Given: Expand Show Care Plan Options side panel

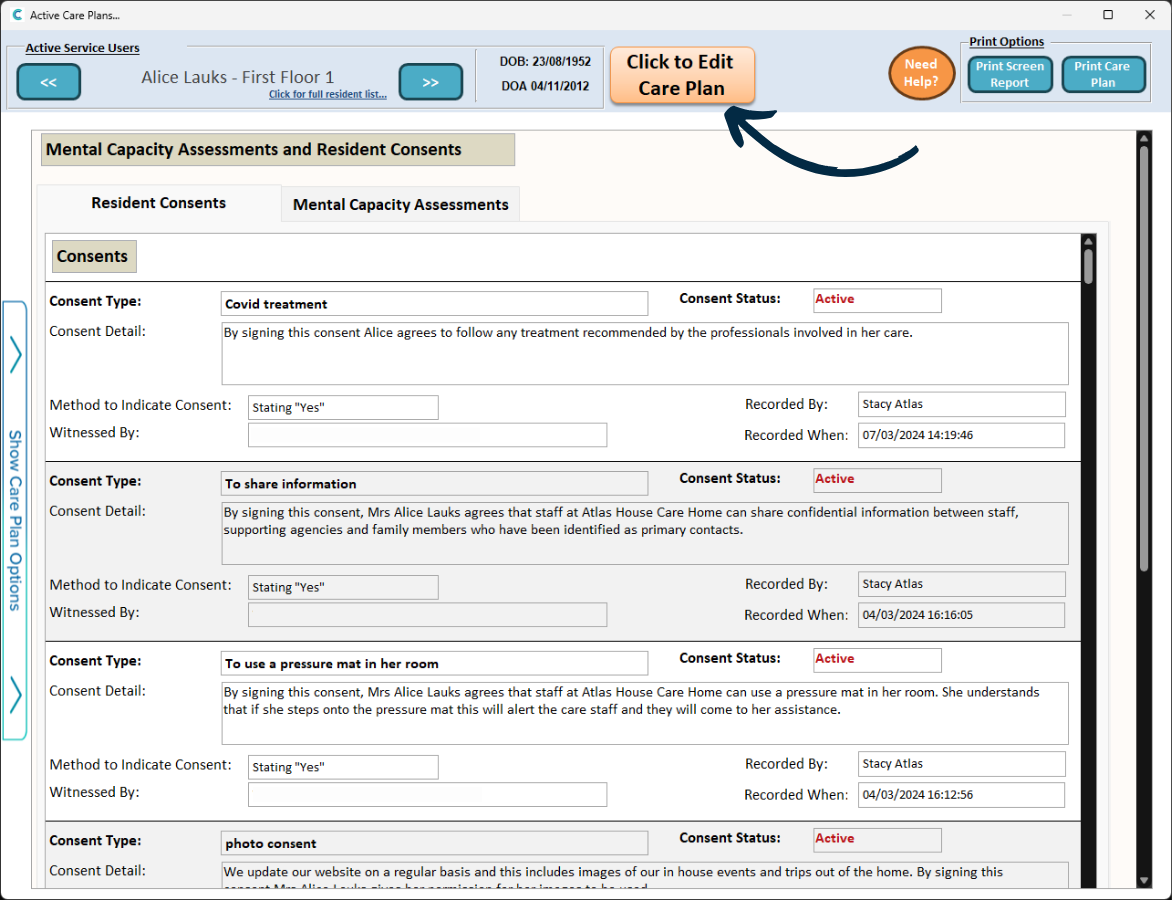Looking at the screenshot, I should click(x=15, y=520).
